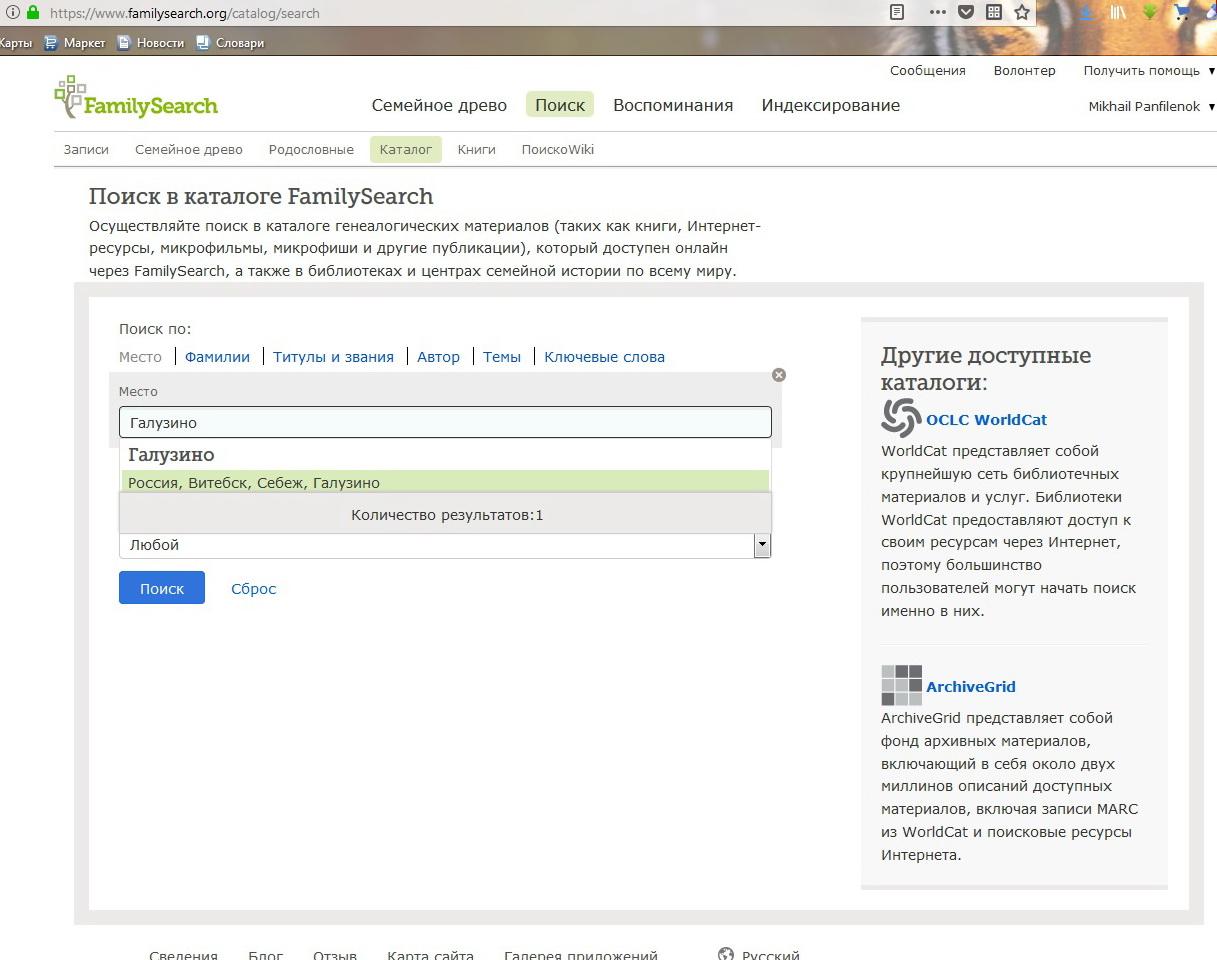The height and width of the screenshot is (960, 1217).
Task: Click green padlock site security icon
Action: (33, 13)
